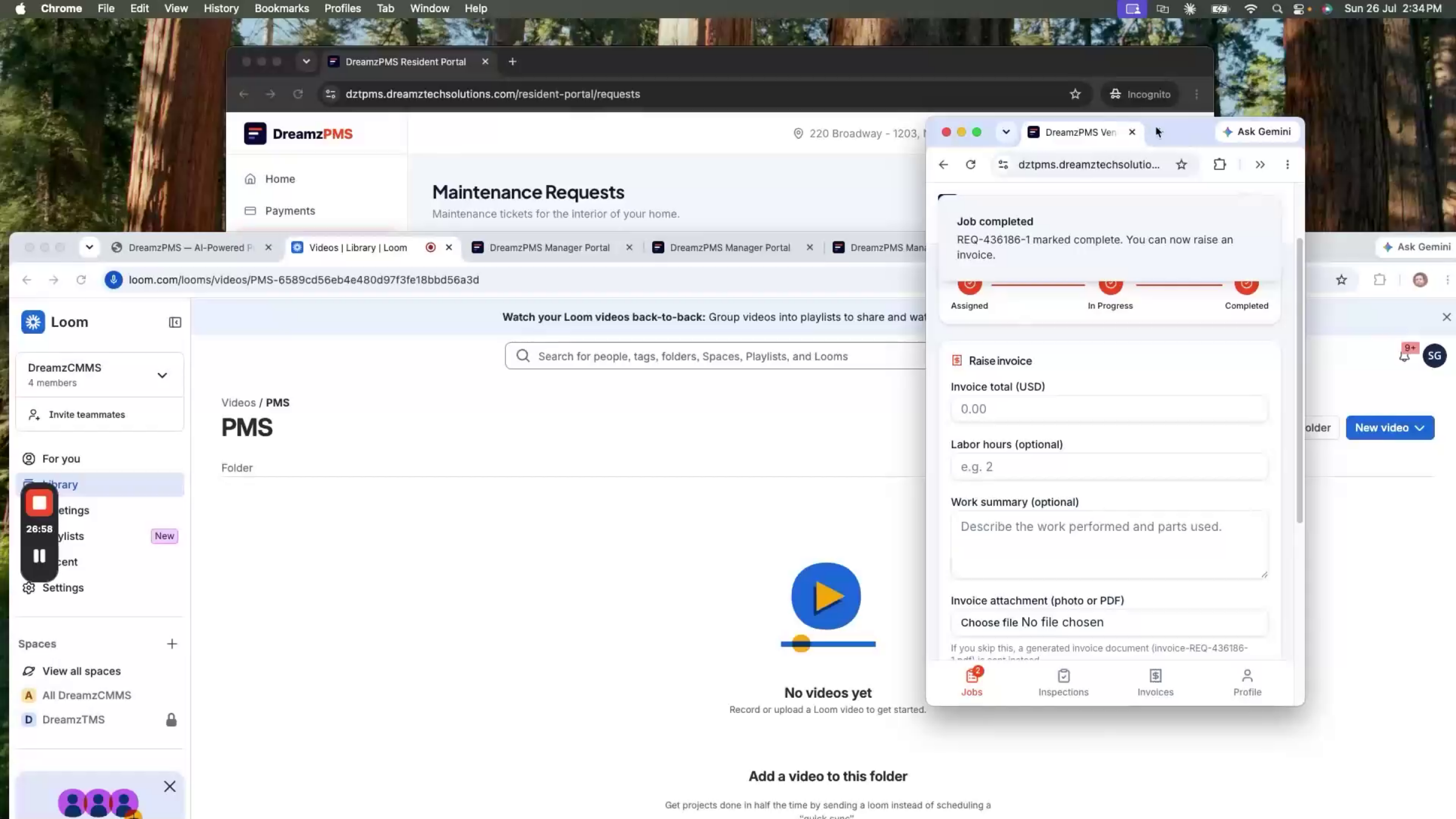Viewport: 1456px width, 819px height.
Task: Go back in the vendor window
Action: click(943, 164)
